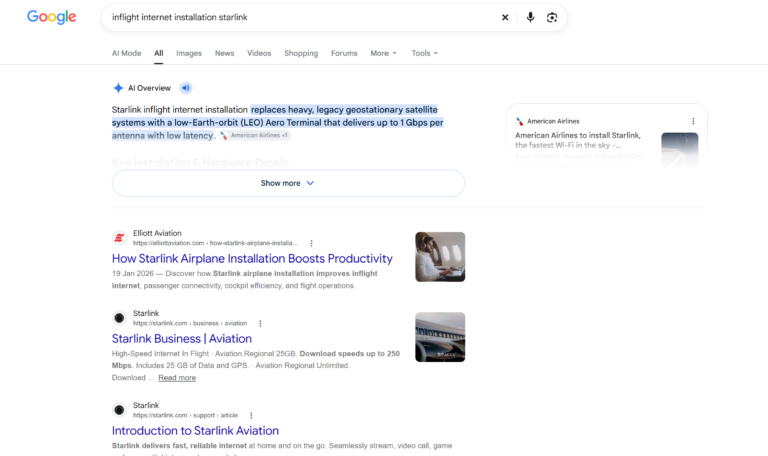Image resolution: width=768 pixels, height=456 pixels.
Task: Open the Starlink aviation airplane thumbnail
Action: pyautogui.click(x=440, y=337)
